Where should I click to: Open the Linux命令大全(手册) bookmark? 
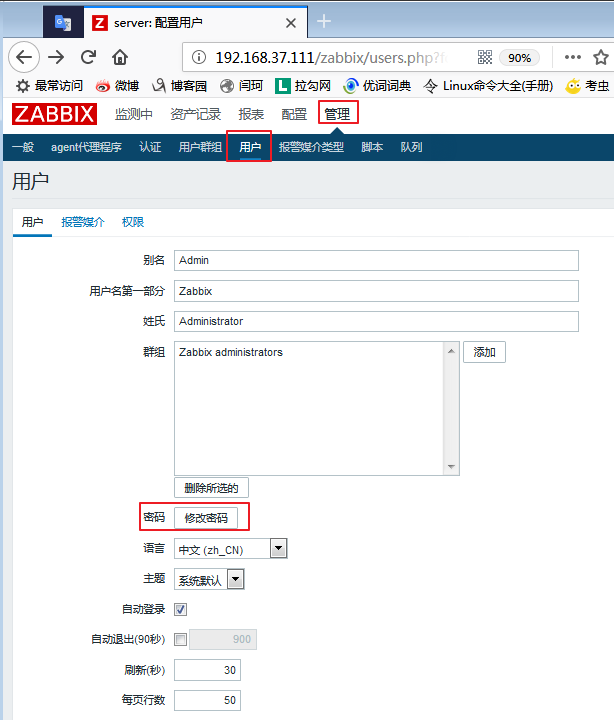click(488, 86)
